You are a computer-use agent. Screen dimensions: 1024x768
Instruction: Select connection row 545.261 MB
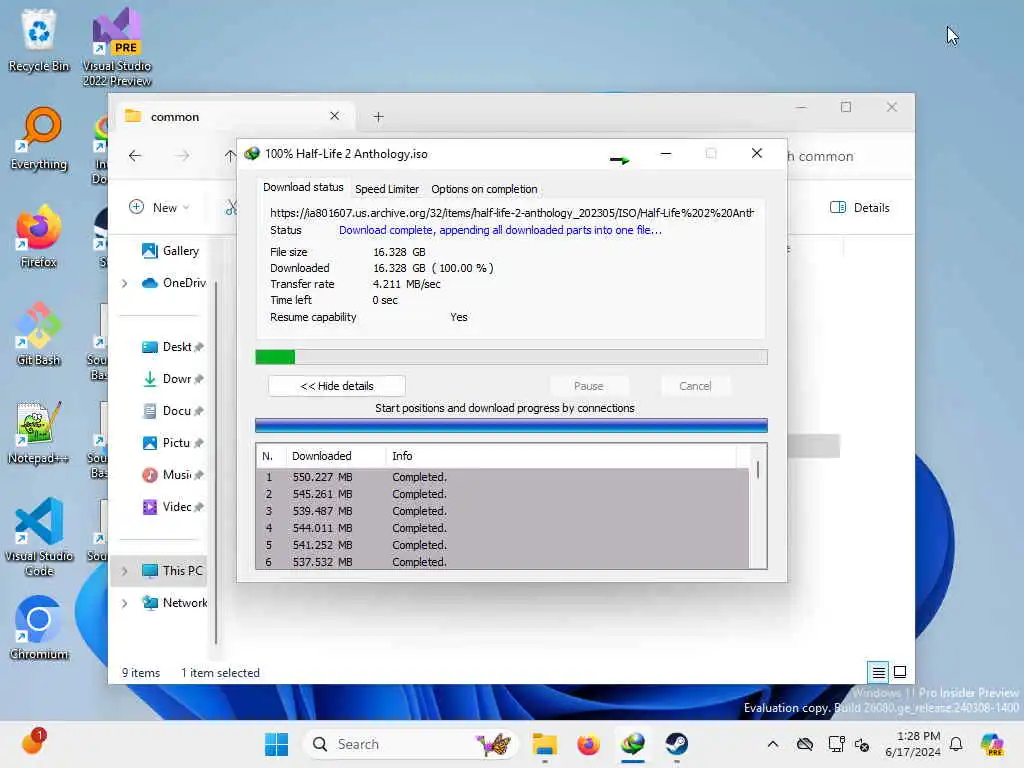pos(502,494)
